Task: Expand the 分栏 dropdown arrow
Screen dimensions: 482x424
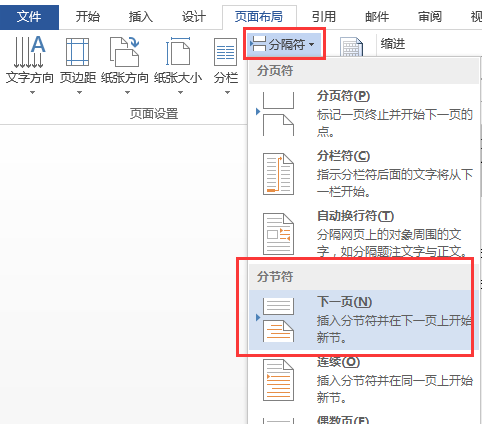Action: (227, 92)
